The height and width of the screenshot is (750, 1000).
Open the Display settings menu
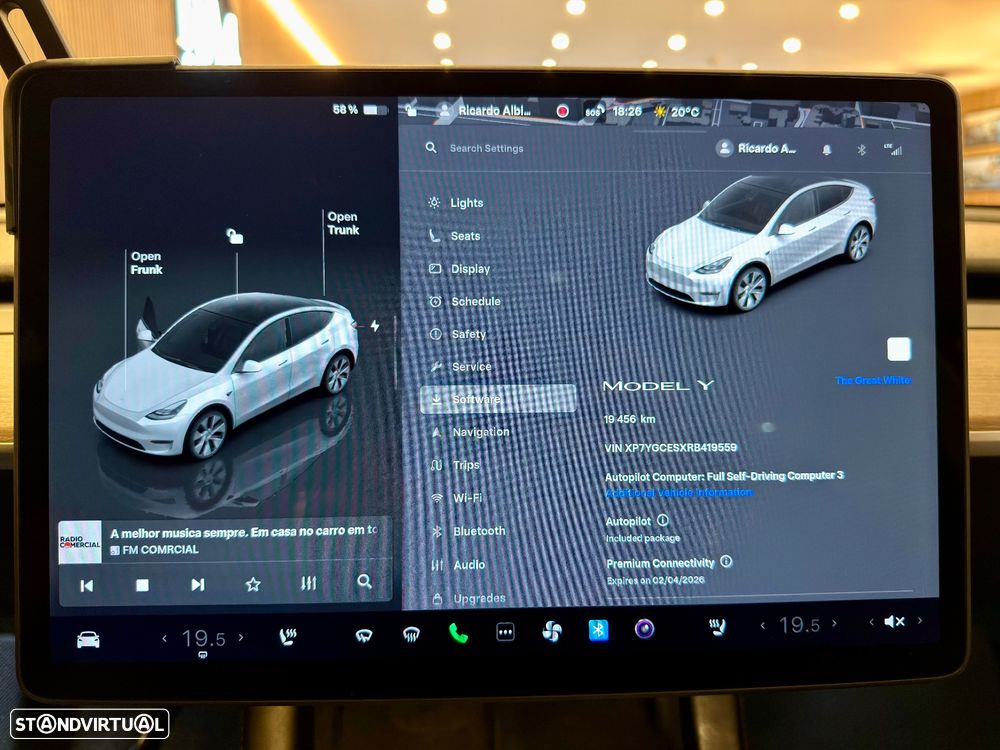pos(460,269)
